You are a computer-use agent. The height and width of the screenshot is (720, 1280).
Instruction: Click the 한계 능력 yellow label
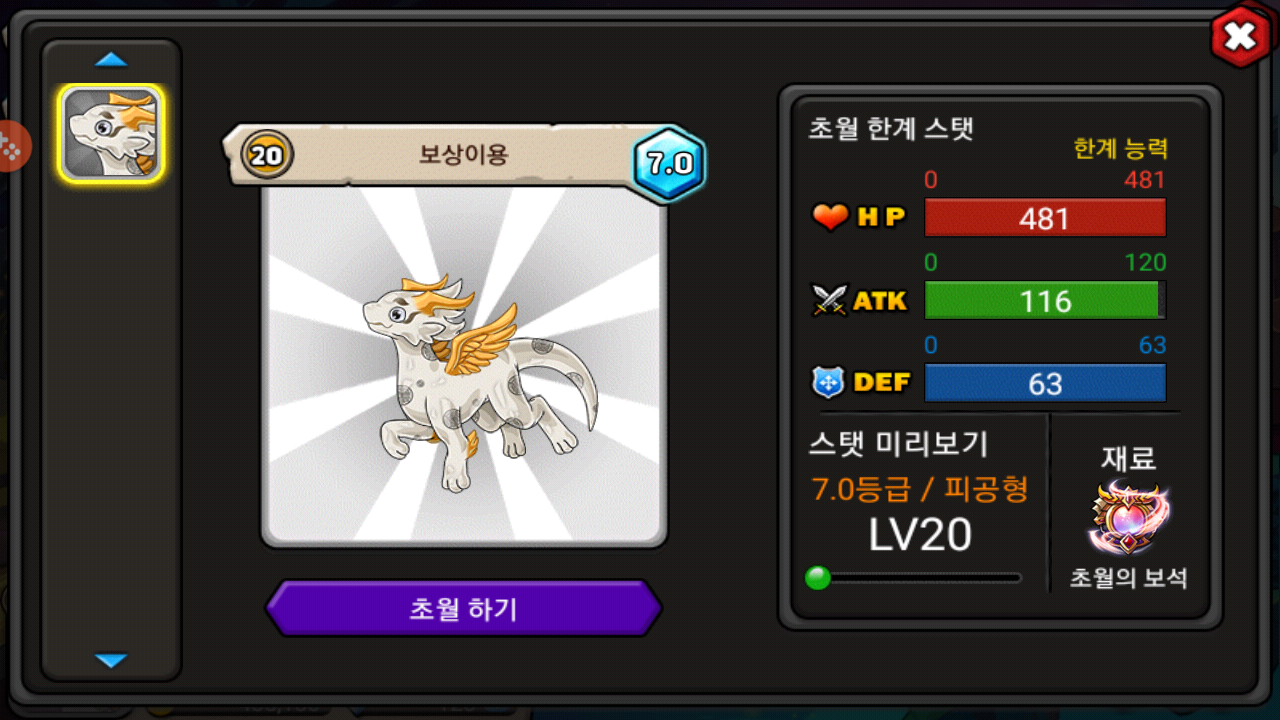[x=1121, y=149]
